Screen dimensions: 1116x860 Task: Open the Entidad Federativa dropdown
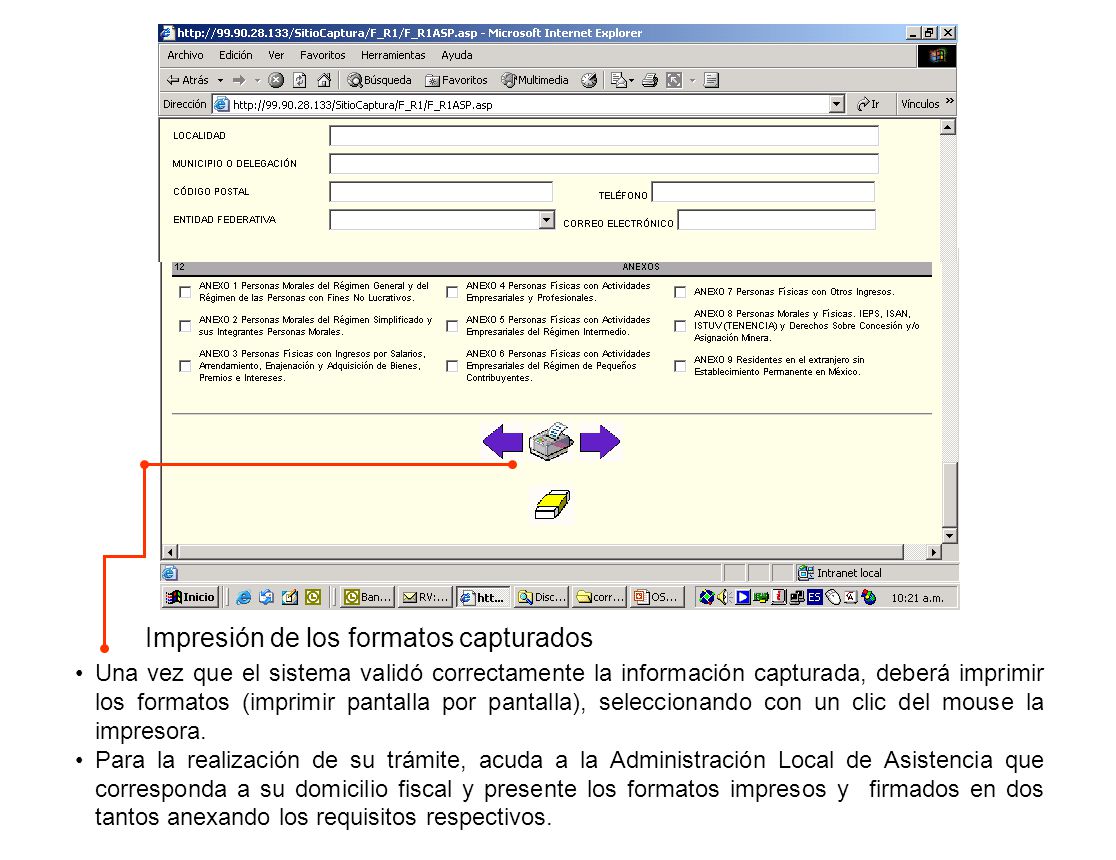546,220
